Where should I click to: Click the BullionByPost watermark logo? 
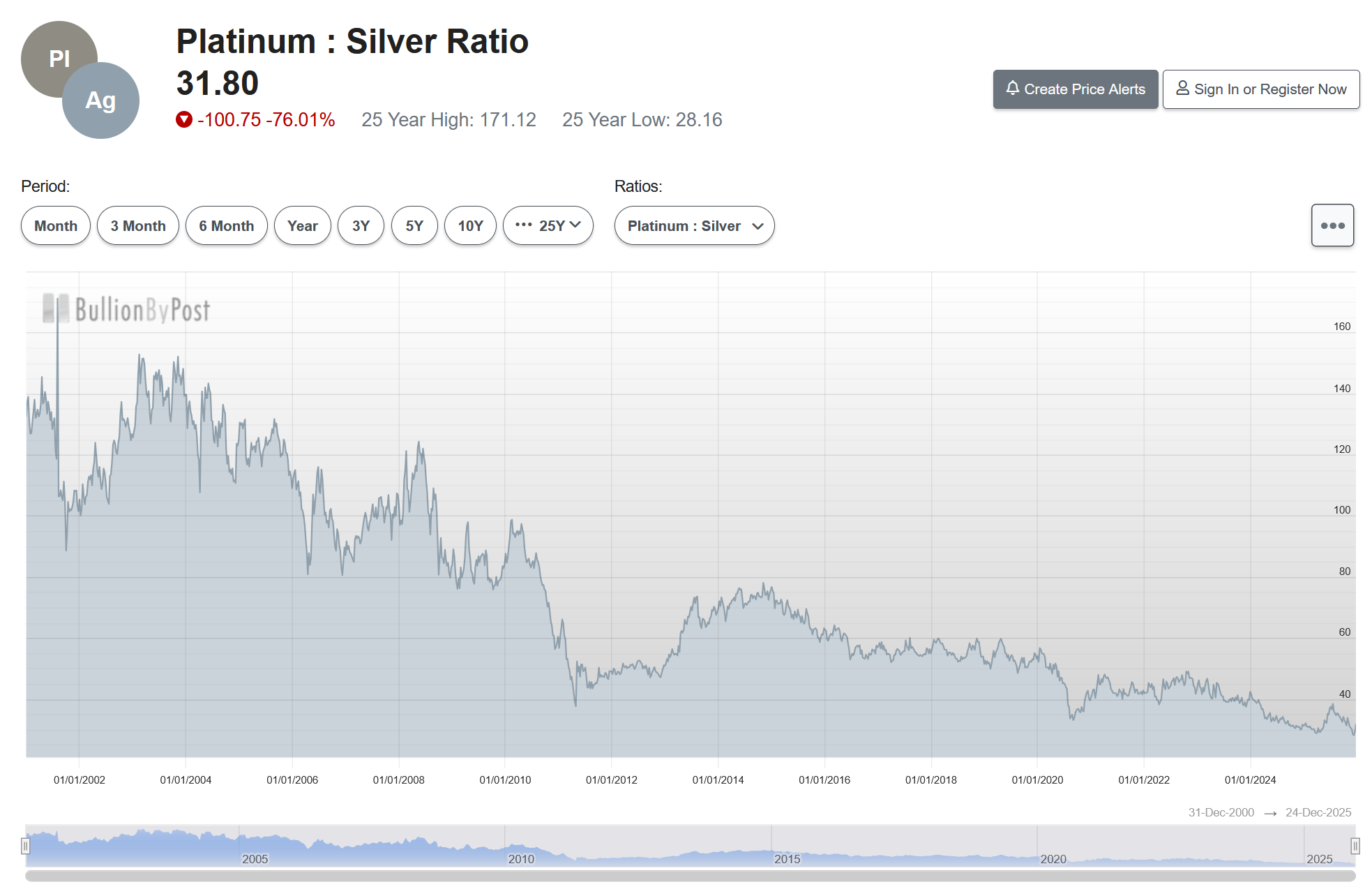point(127,309)
